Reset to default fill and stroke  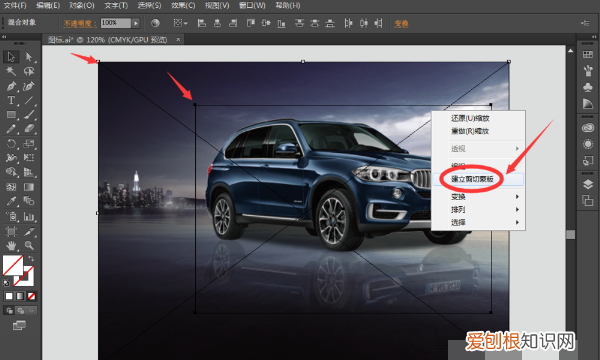click(x=7, y=283)
